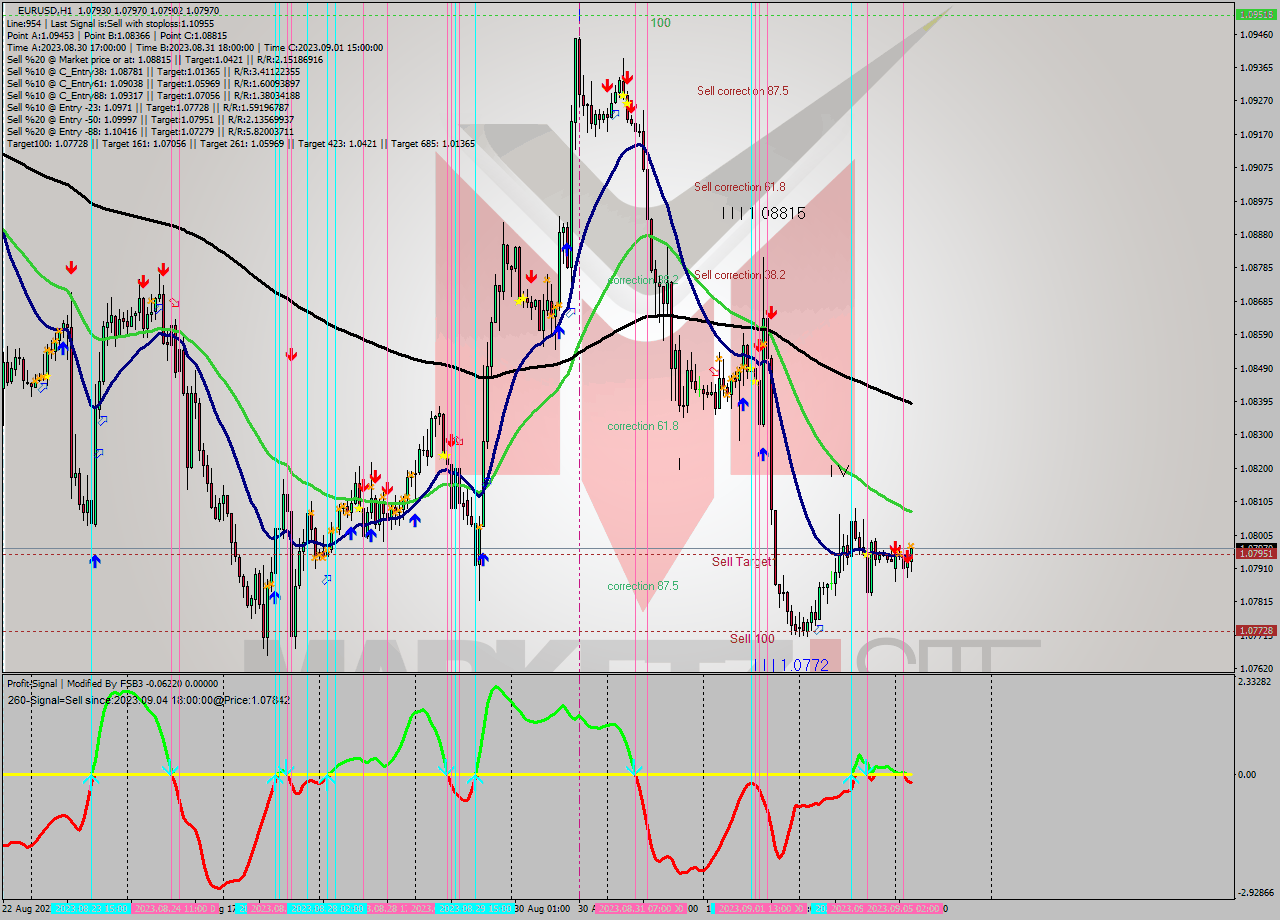Screen dimensions: 1280x920
Task: Click the 1.08880 price axis label
Action: click(x=1256, y=234)
